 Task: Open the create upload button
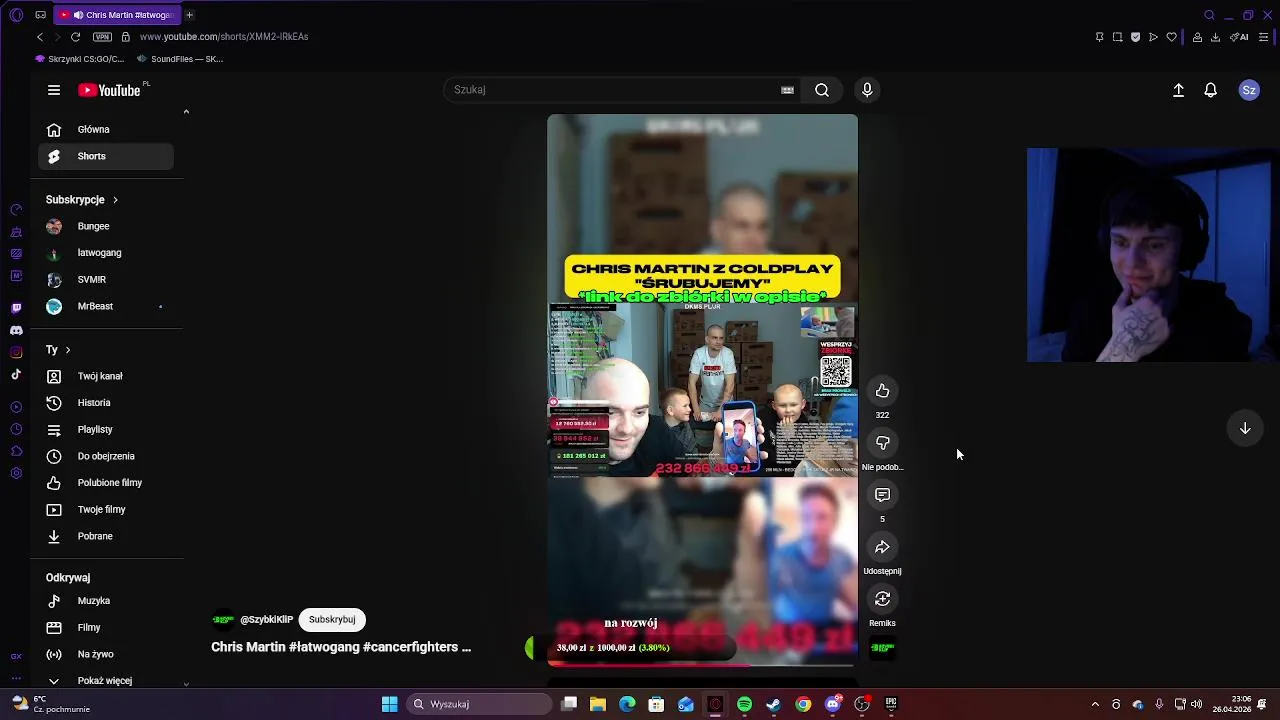(1178, 90)
